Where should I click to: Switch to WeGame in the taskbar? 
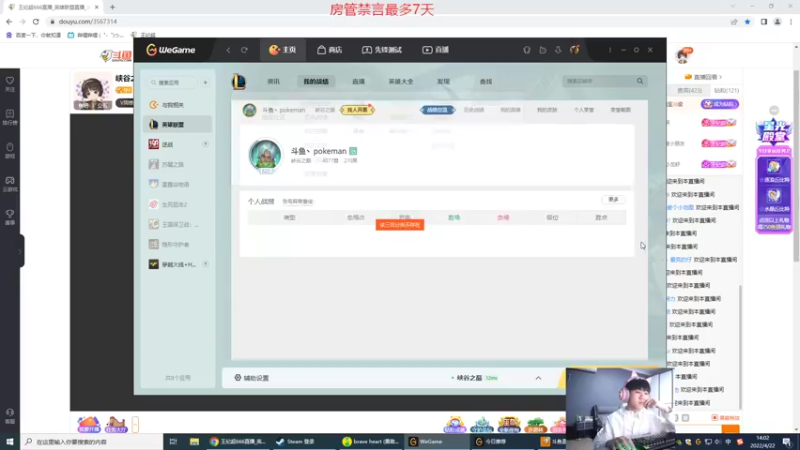pos(437,442)
